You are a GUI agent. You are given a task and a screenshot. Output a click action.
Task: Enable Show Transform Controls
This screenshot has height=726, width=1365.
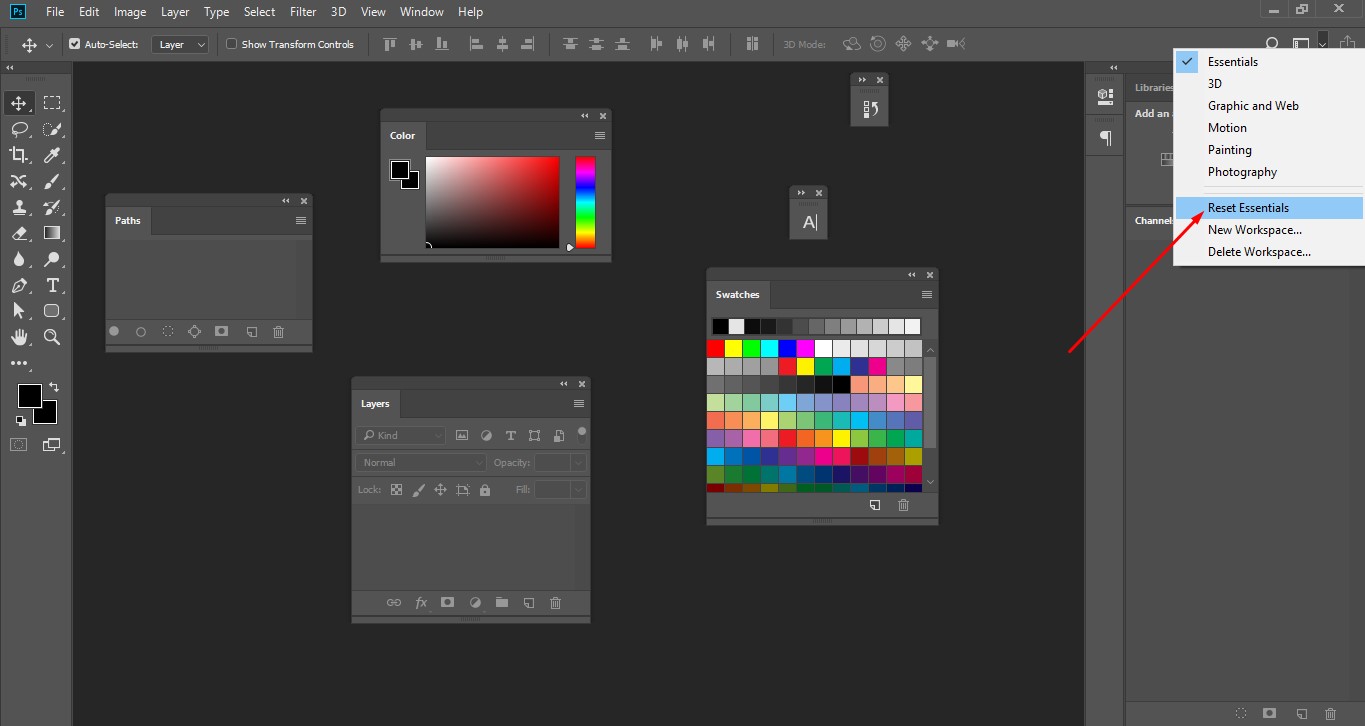click(x=230, y=43)
